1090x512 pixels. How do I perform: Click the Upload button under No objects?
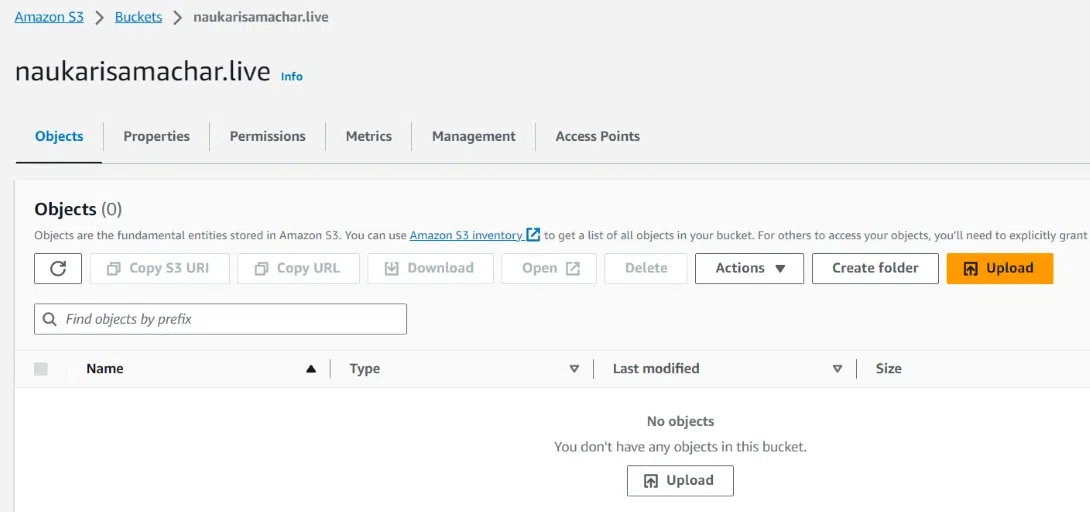click(x=680, y=481)
